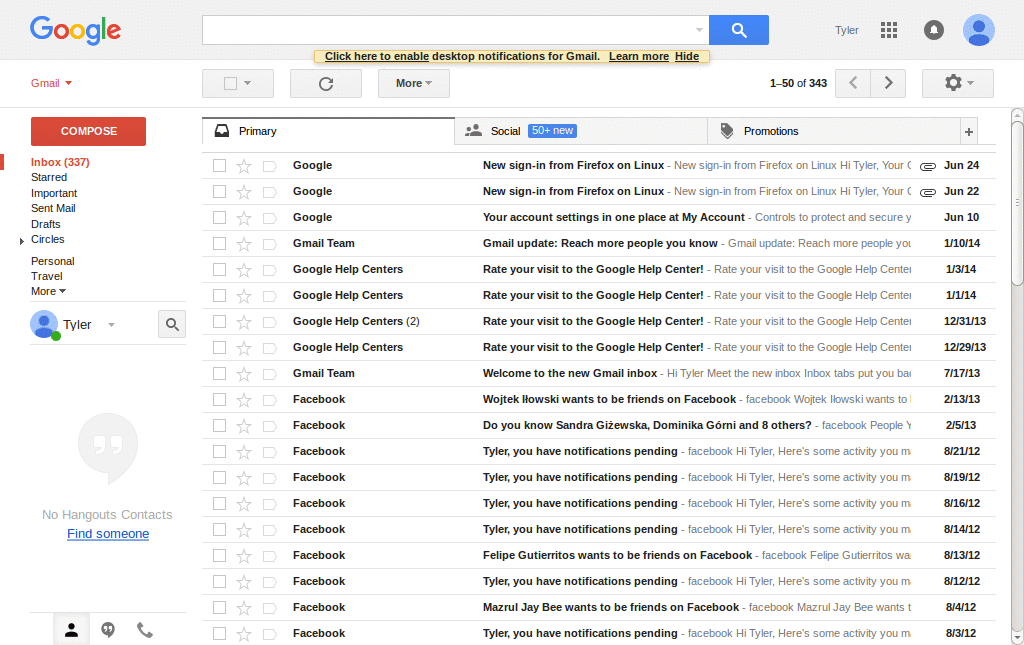The width and height of the screenshot is (1024, 645).
Task: Star the Gmail Team welcome email
Action: pos(243,373)
